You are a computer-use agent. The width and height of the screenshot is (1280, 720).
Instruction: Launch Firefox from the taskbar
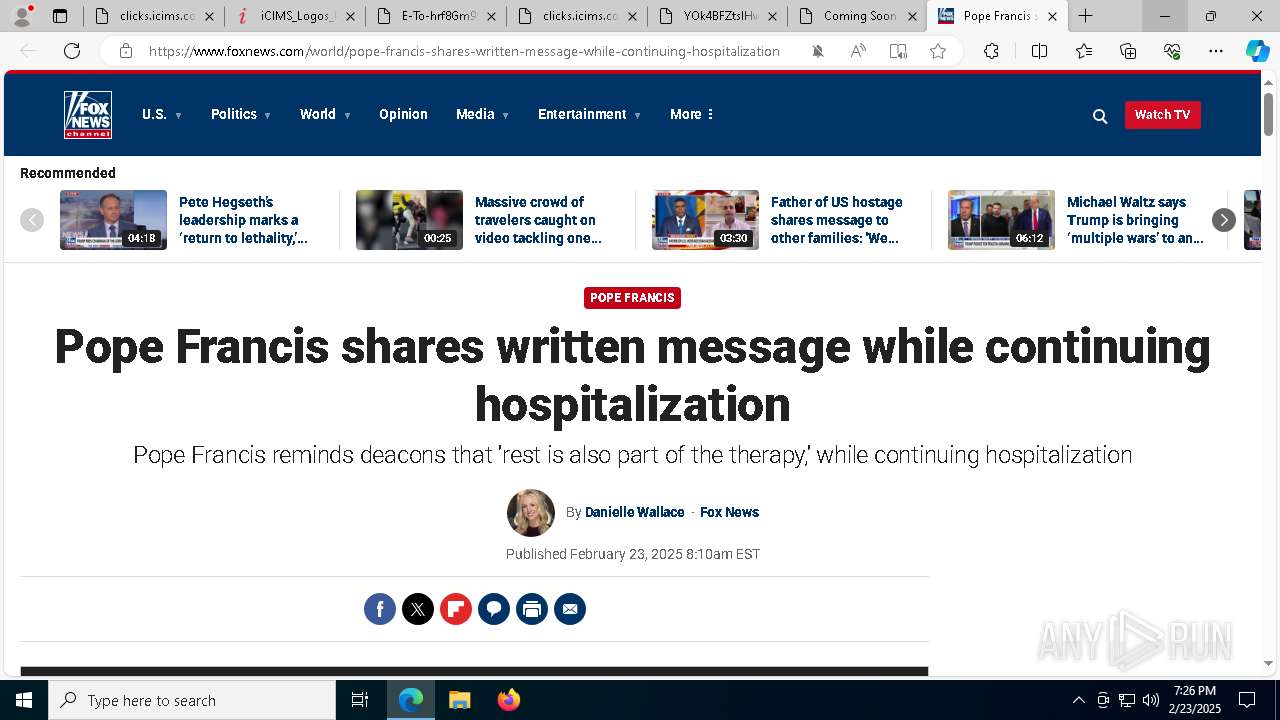(x=509, y=700)
